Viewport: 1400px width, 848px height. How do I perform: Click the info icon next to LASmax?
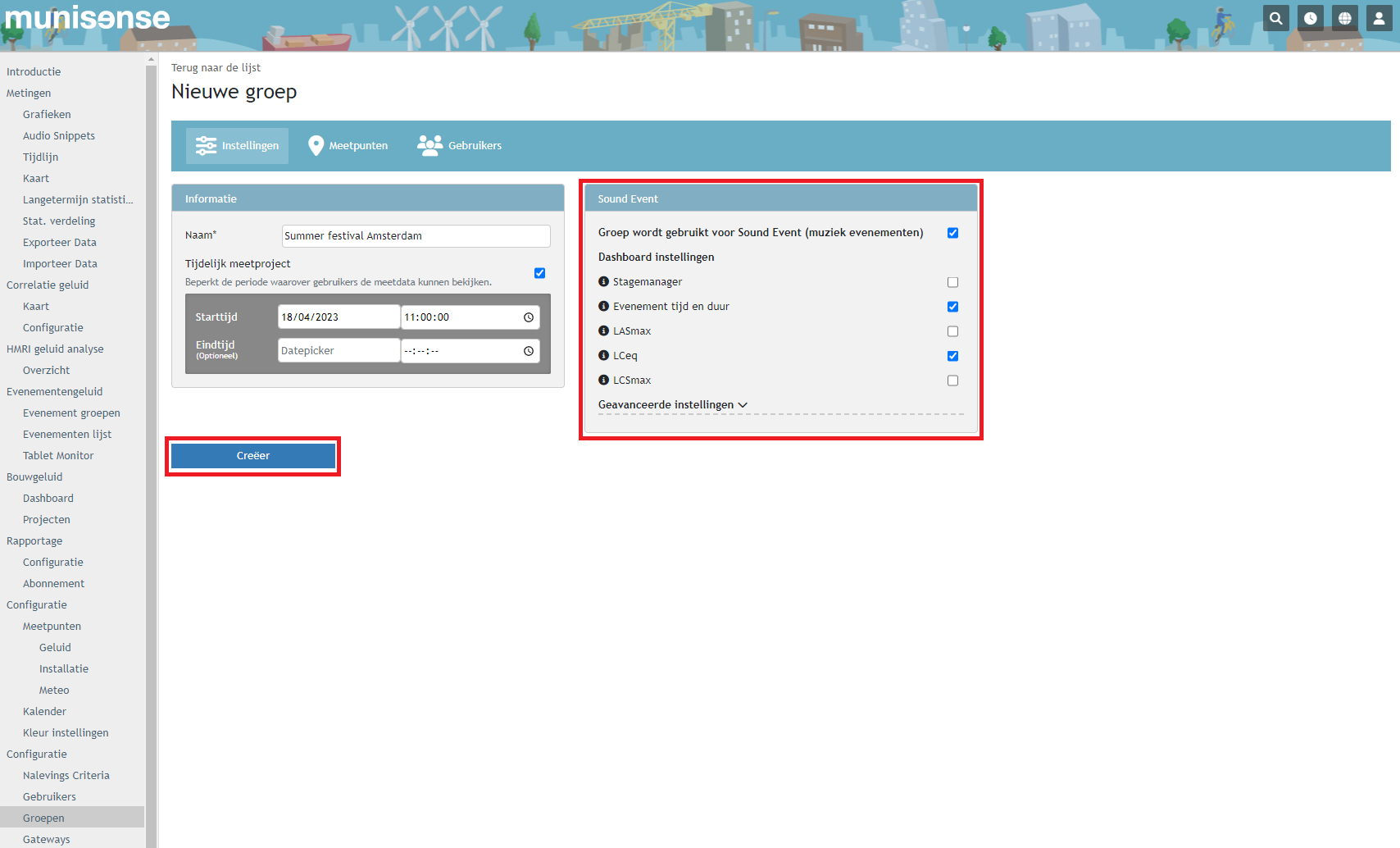click(x=604, y=331)
